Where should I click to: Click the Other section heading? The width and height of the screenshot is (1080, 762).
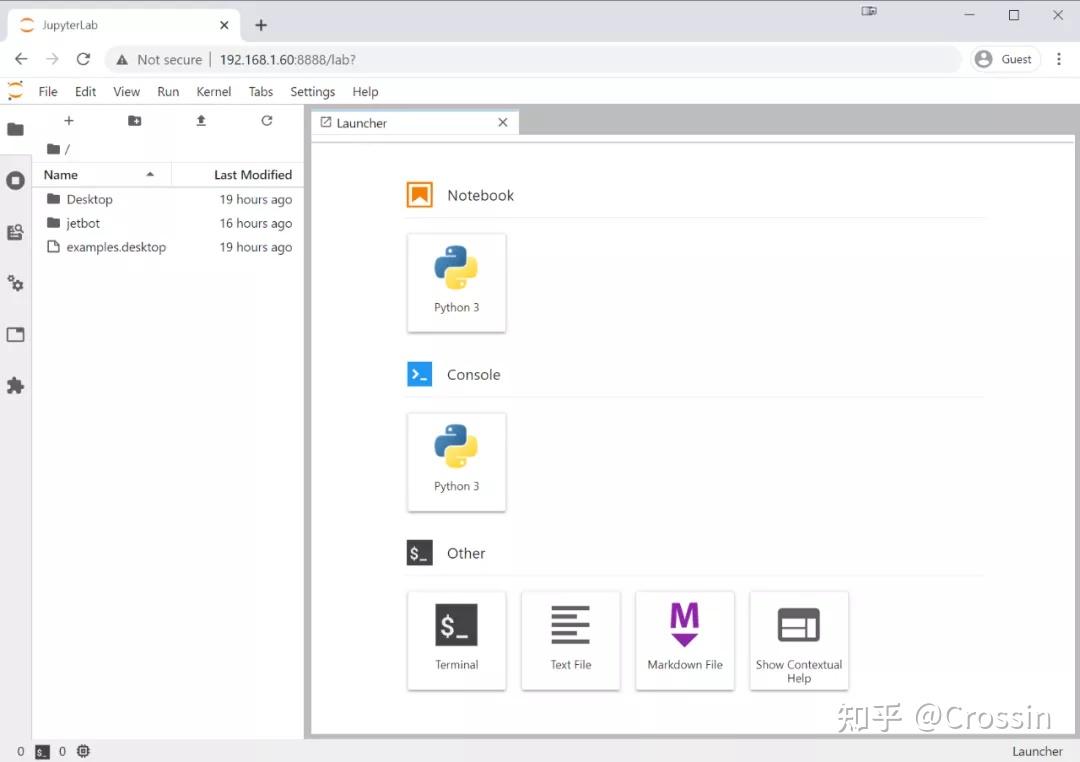[x=466, y=553]
